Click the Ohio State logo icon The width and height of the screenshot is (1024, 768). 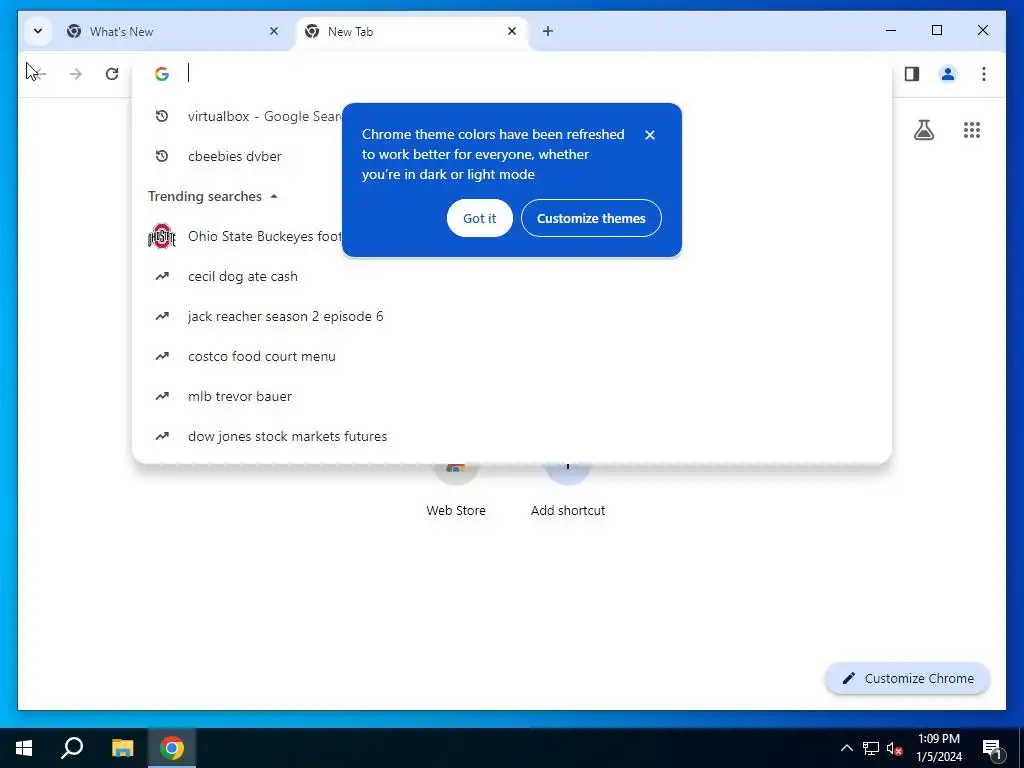[x=162, y=236]
